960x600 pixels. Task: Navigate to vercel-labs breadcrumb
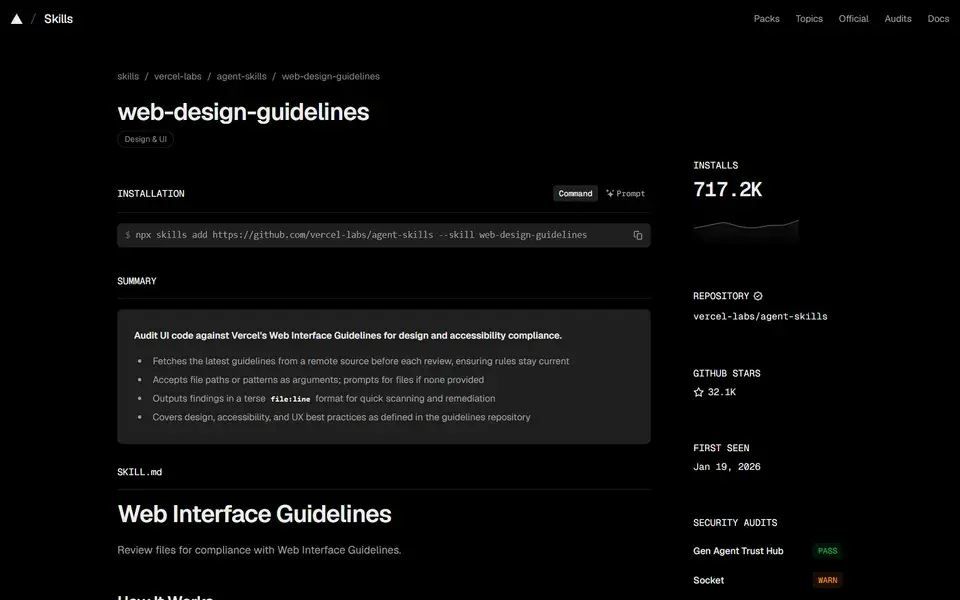click(x=178, y=77)
